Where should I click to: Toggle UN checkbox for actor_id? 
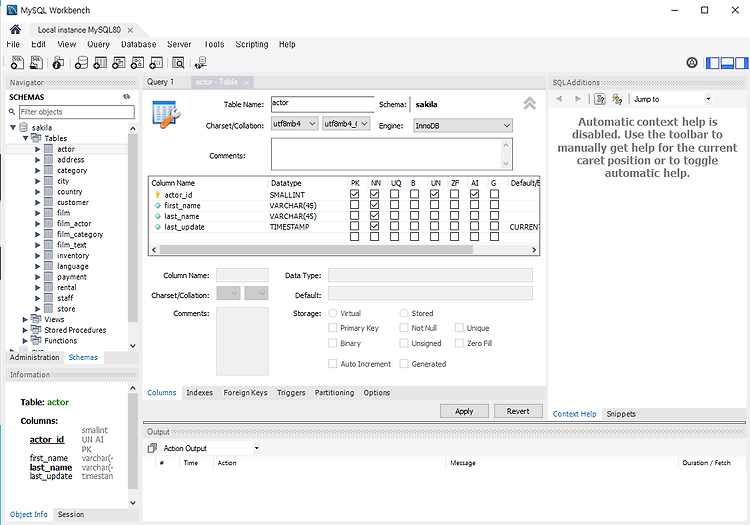coord(434,194)
